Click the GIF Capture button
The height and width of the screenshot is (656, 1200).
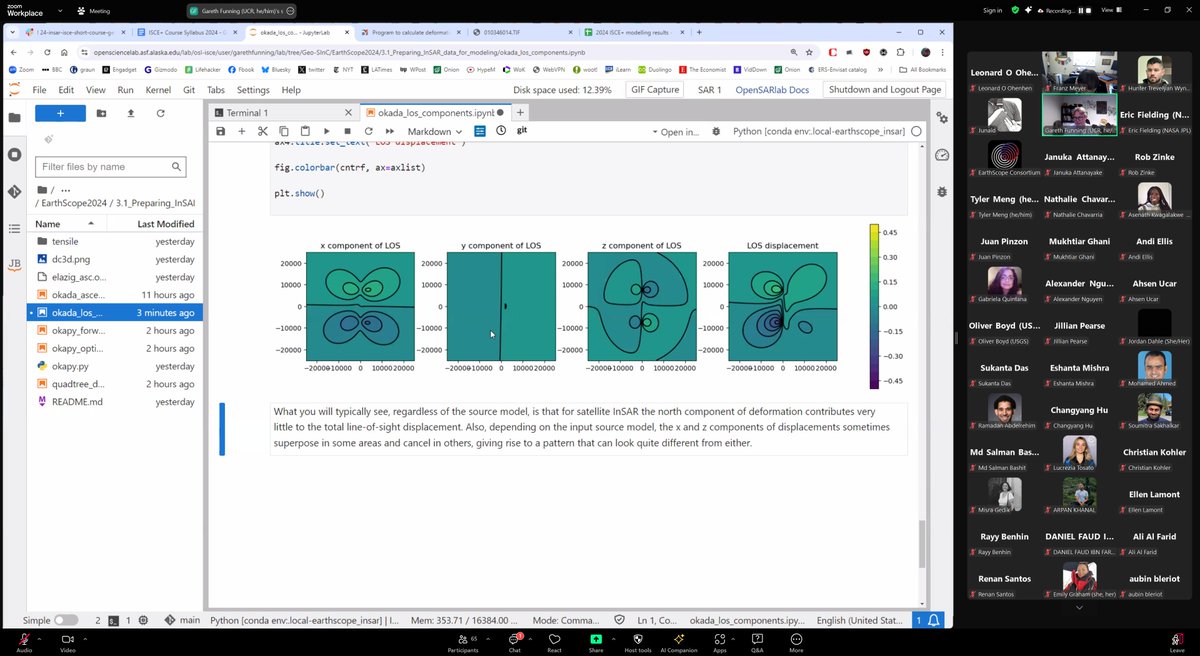[655, 90]
